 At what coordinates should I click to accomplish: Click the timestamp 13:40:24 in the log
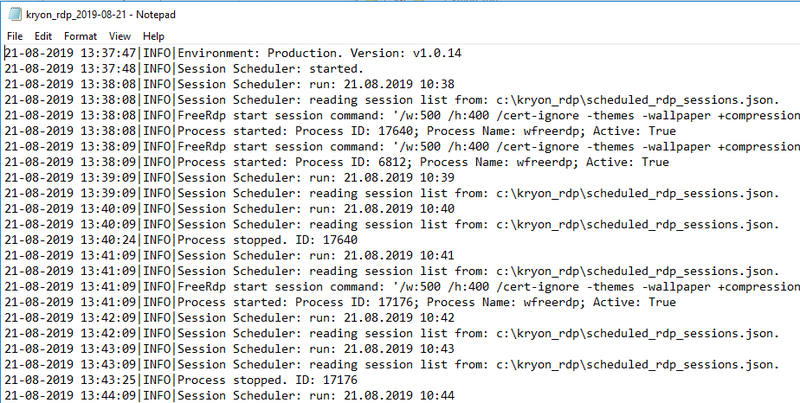[108, 240]
